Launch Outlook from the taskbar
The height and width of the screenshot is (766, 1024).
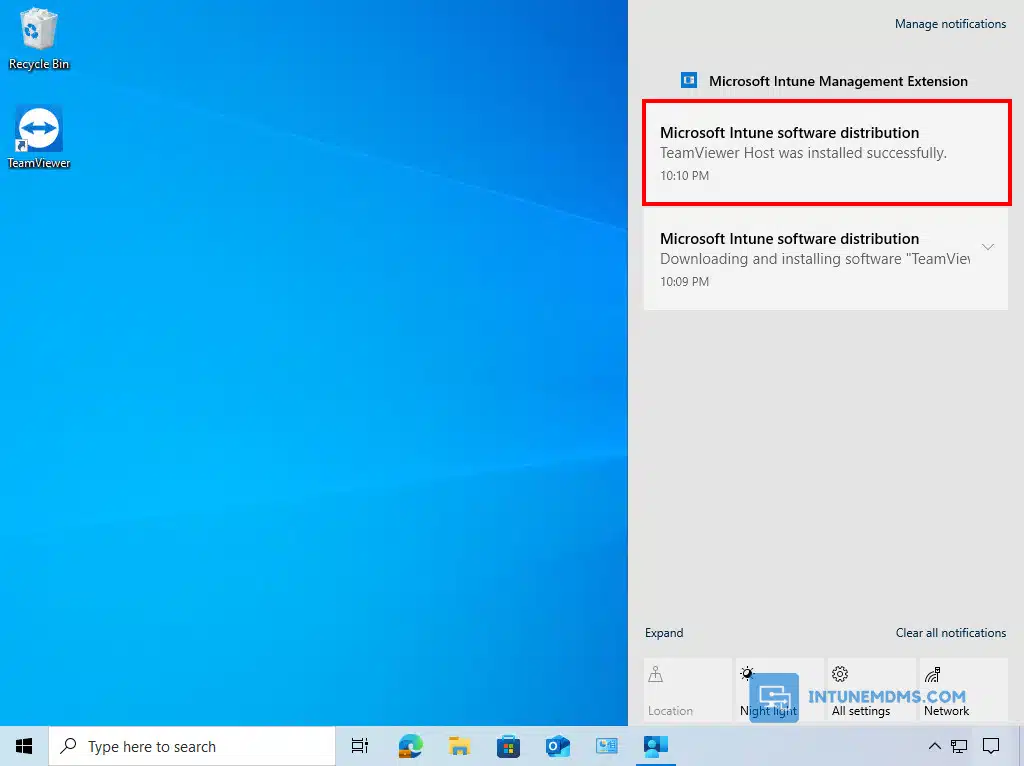558,746
